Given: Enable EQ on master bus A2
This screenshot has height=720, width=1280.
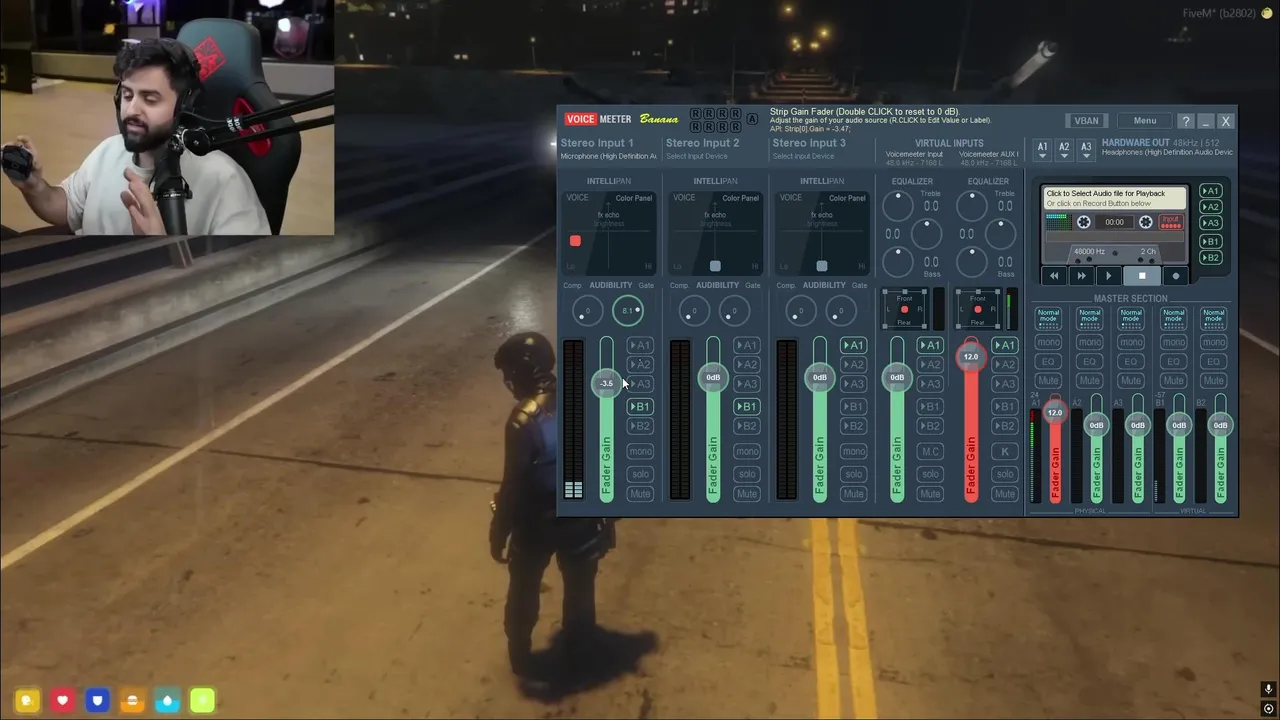Looking at the screenshot, I should (x=1090, y=361).
